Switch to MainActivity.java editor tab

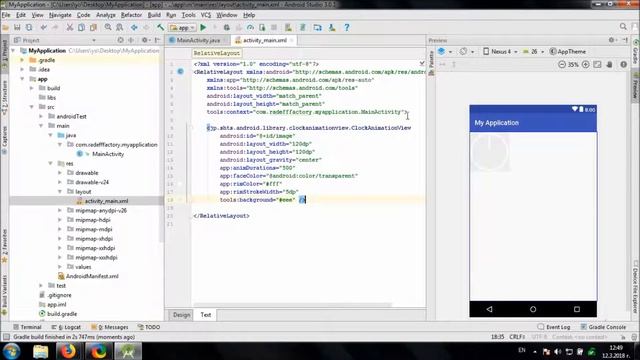198,40
